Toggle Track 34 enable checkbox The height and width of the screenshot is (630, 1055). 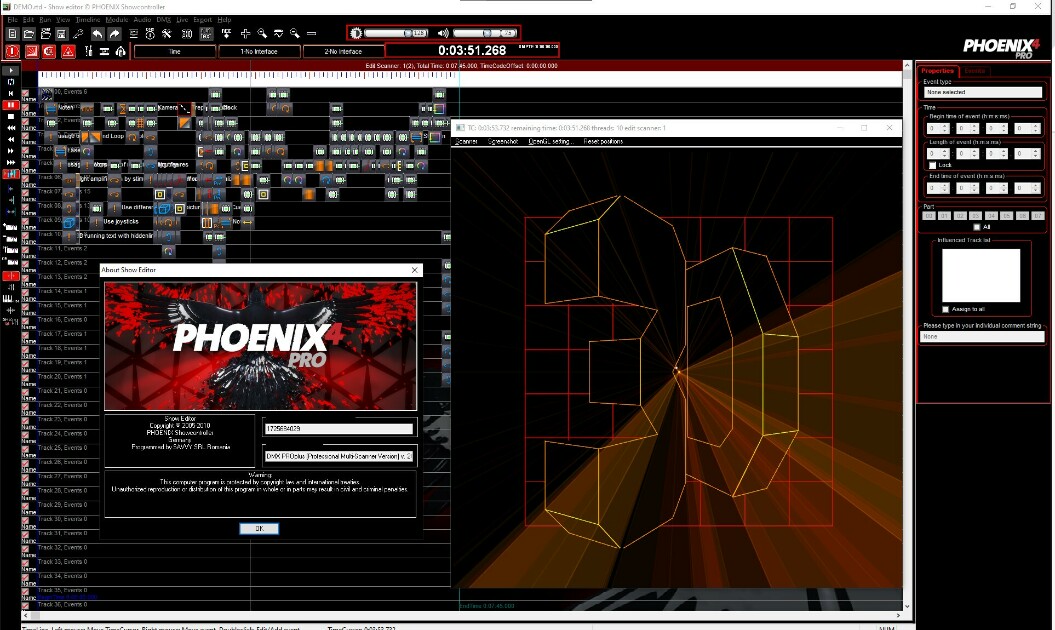pyautogui.click(x=26, y=577)
